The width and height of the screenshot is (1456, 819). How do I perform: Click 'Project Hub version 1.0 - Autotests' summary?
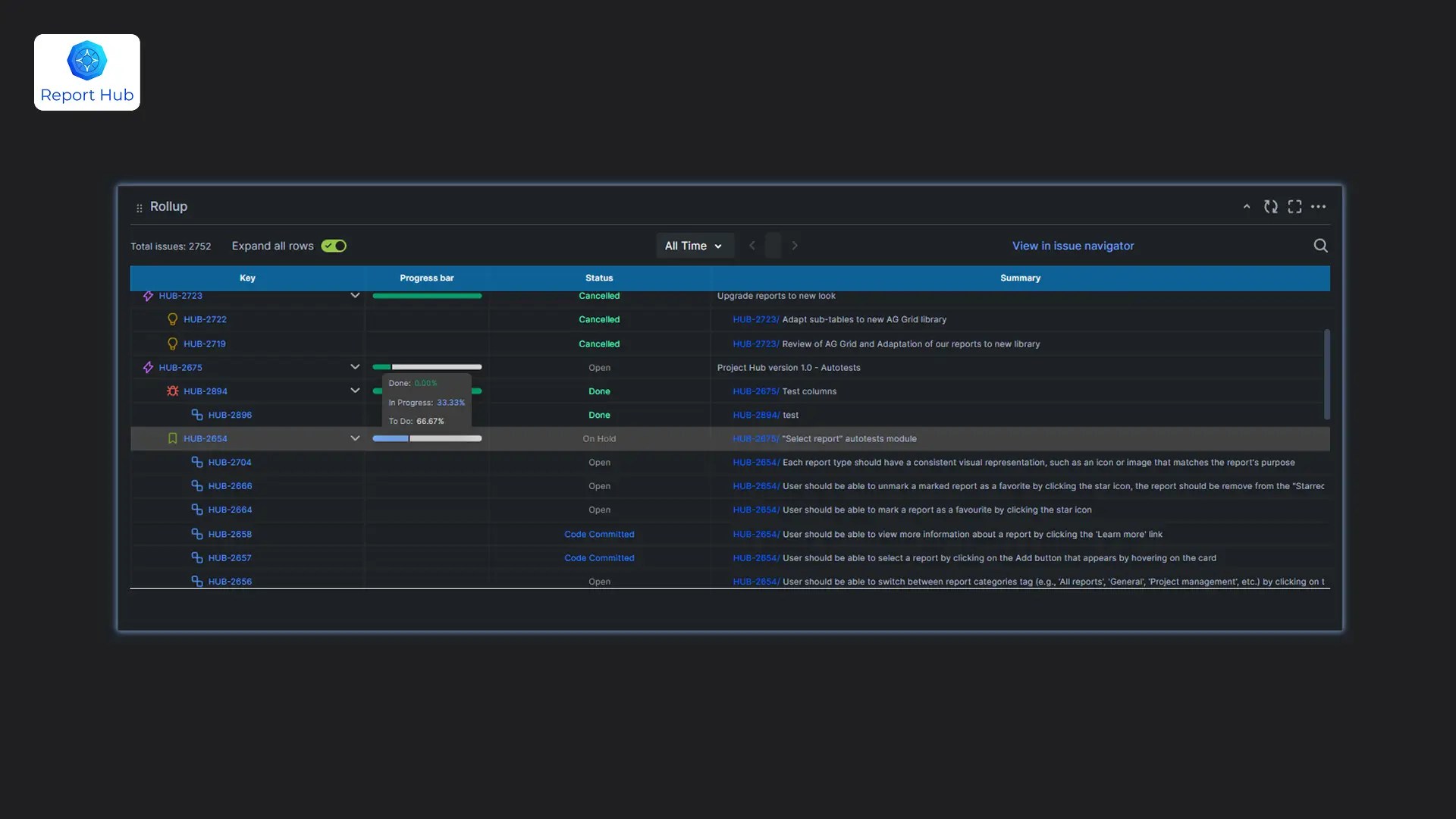[789, 368]
